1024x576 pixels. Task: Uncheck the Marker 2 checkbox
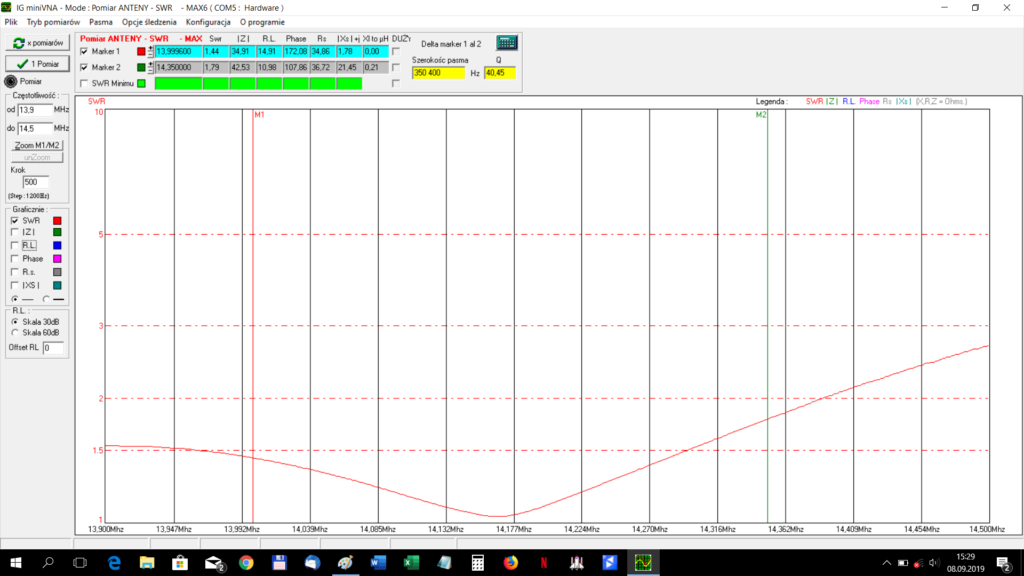coord(82,66)
